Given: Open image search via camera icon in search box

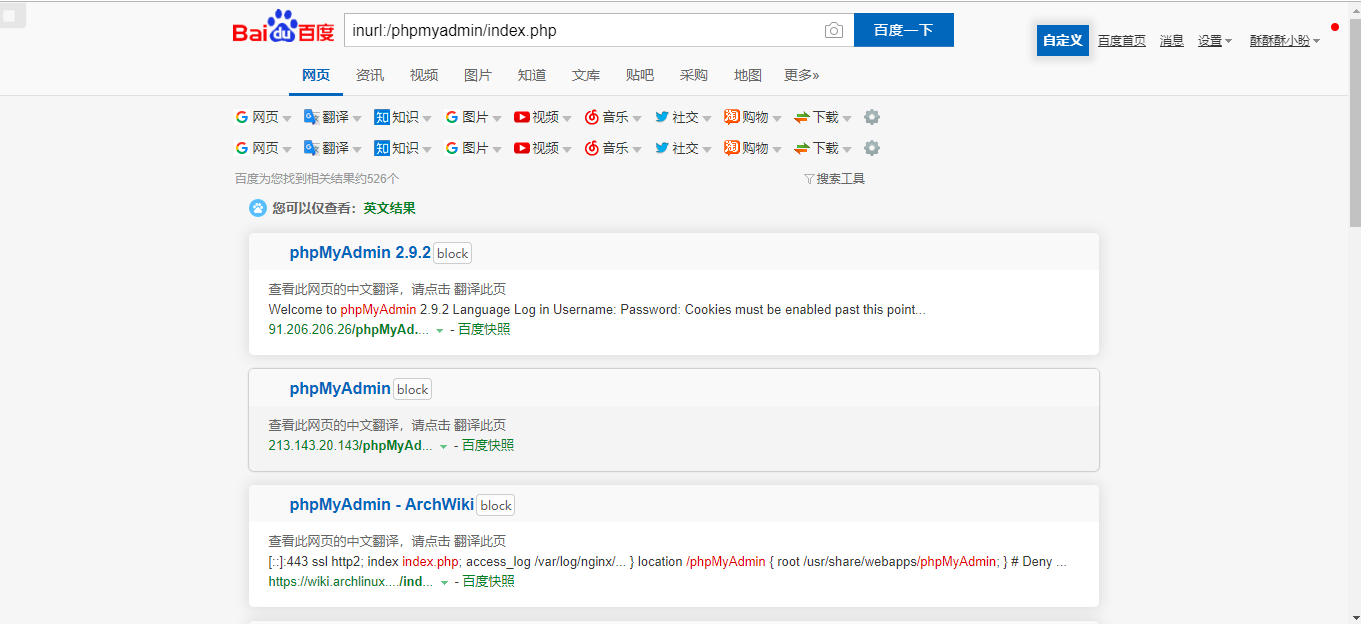Looking at the screenshot, I should coord(833,30).
